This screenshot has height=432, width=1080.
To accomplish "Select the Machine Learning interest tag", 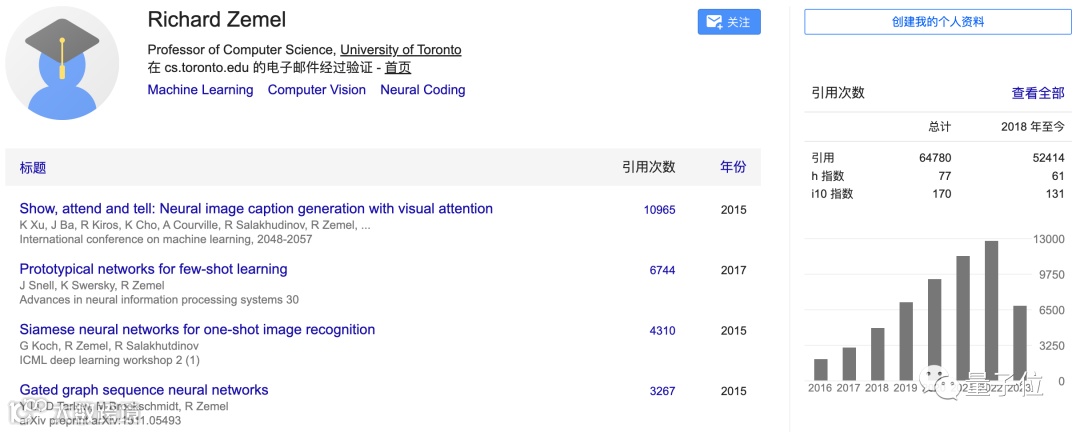I will point(200,90).
